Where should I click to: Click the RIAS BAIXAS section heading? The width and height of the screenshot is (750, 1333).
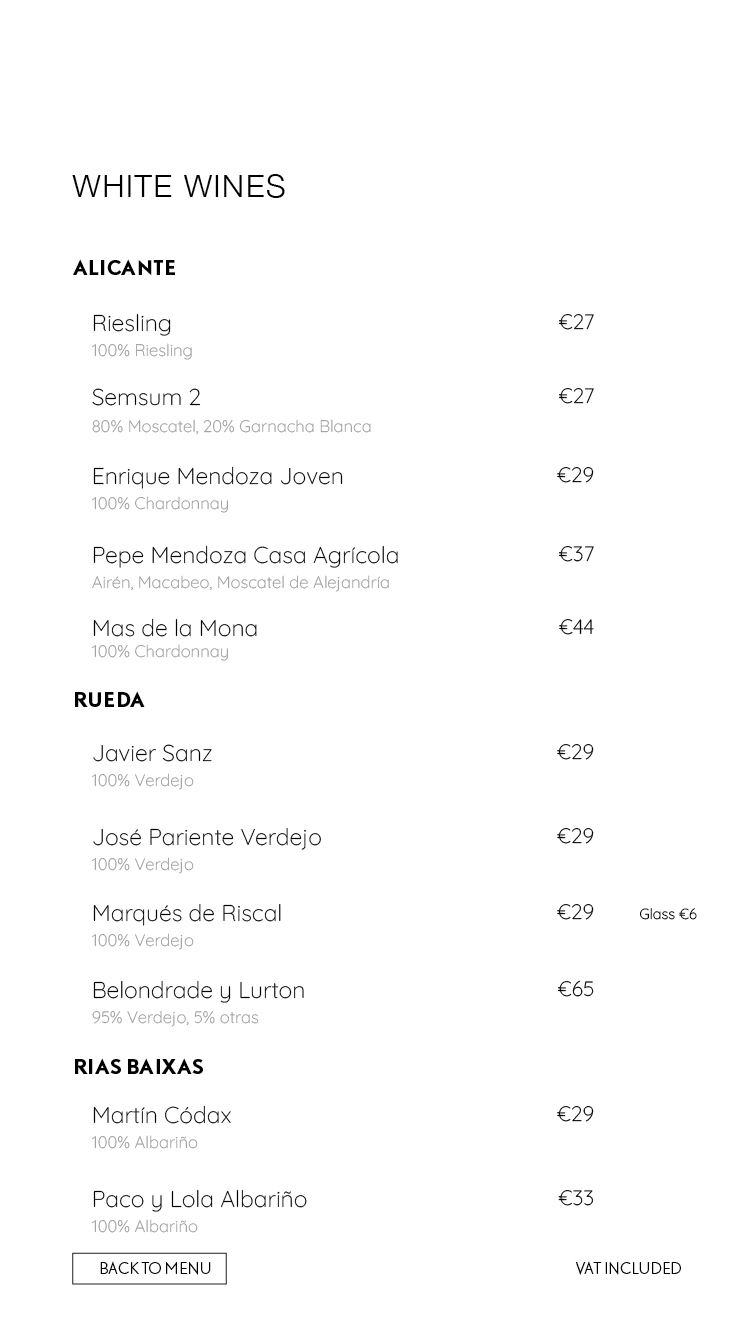(x=138, y=1068)
